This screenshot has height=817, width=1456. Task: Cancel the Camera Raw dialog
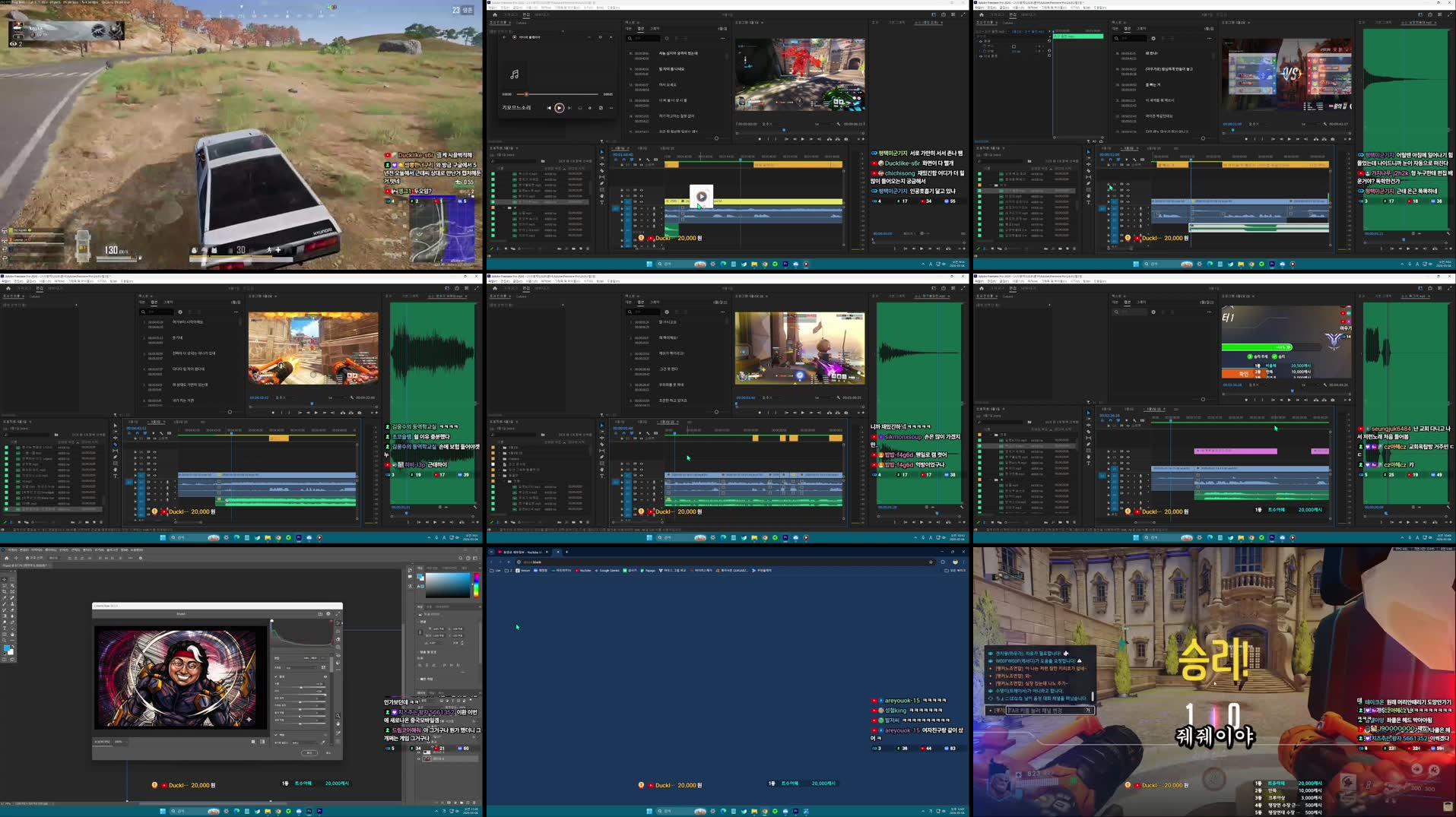(328, 752)
